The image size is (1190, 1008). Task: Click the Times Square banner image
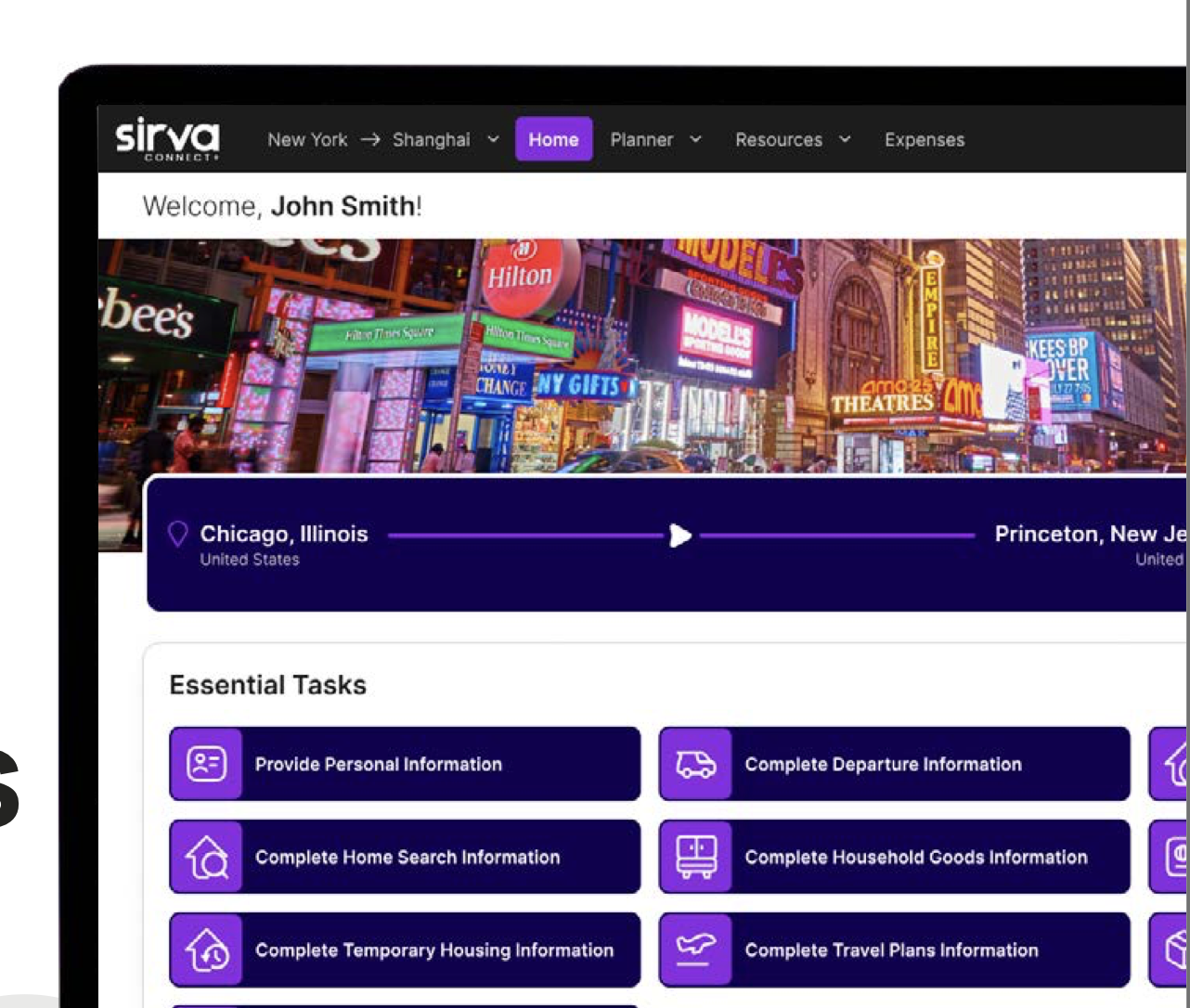(x=642, y=357)
